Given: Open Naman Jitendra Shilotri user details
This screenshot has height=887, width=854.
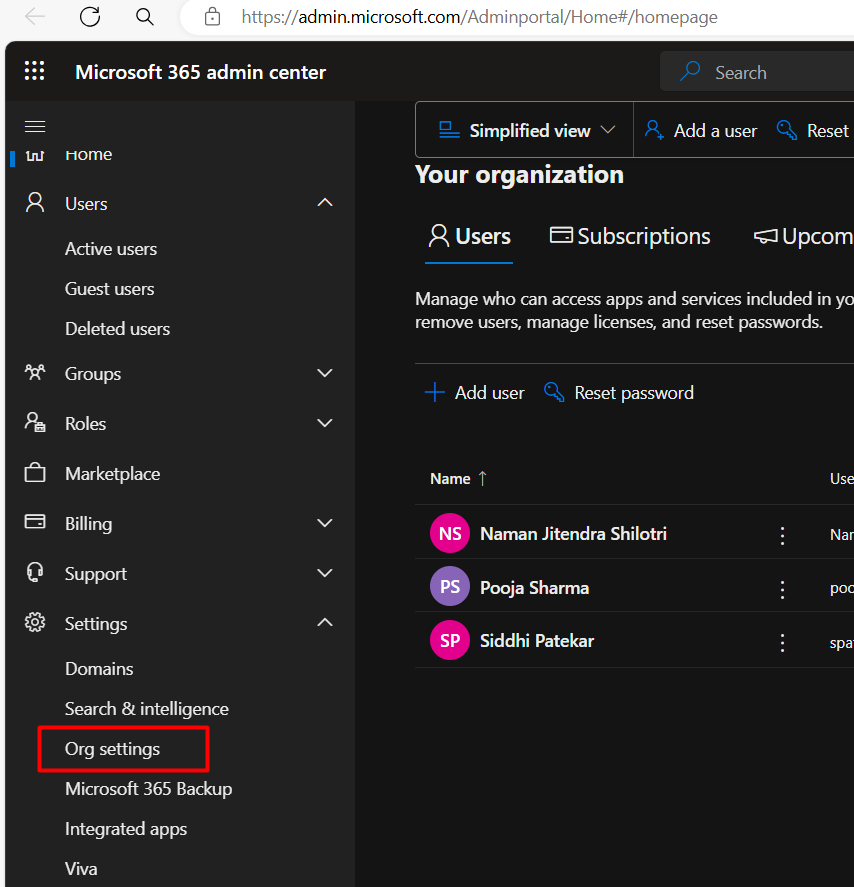Looking at the screenshot, I should [573, 533].
